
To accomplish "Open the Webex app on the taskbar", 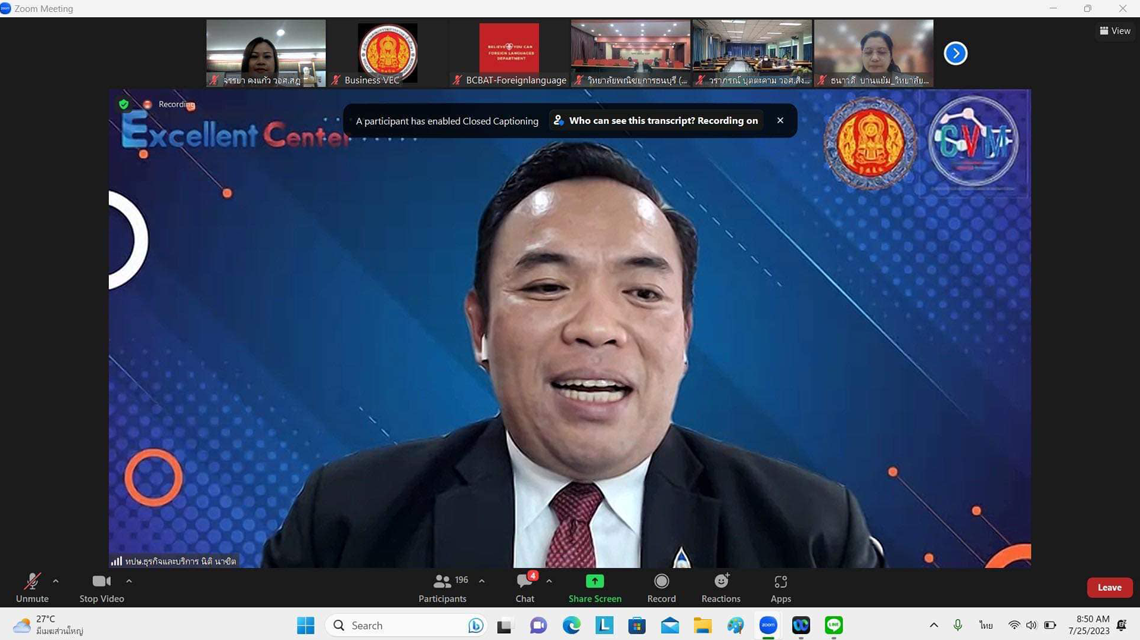I will click(801, 625).
